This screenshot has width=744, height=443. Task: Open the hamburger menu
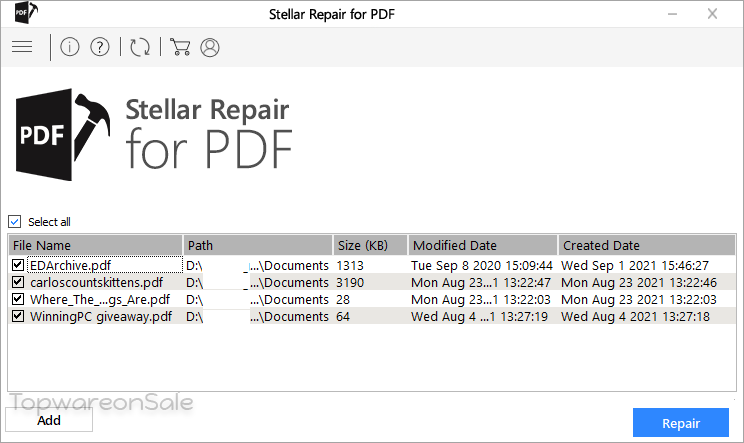22,46
